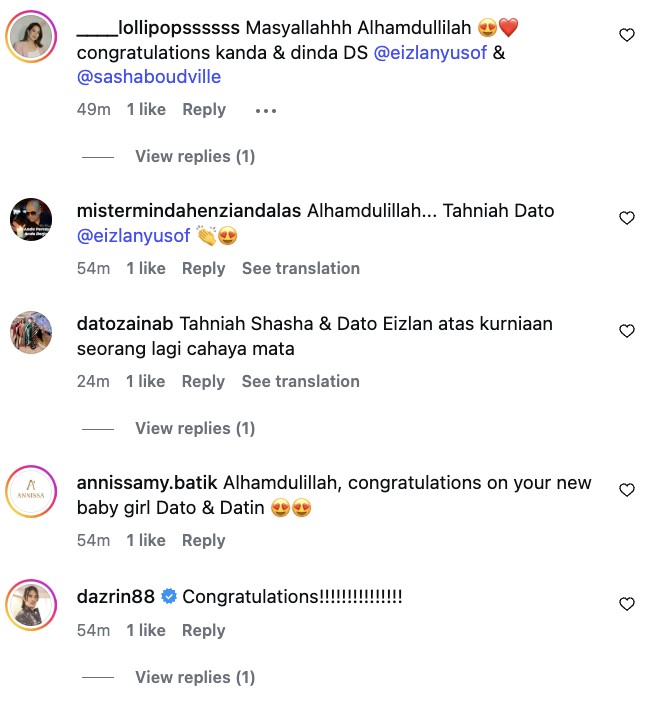646x702 pixels.
Task: Reply to mistermindahenziandalas comment
Action: coord(204,268)
